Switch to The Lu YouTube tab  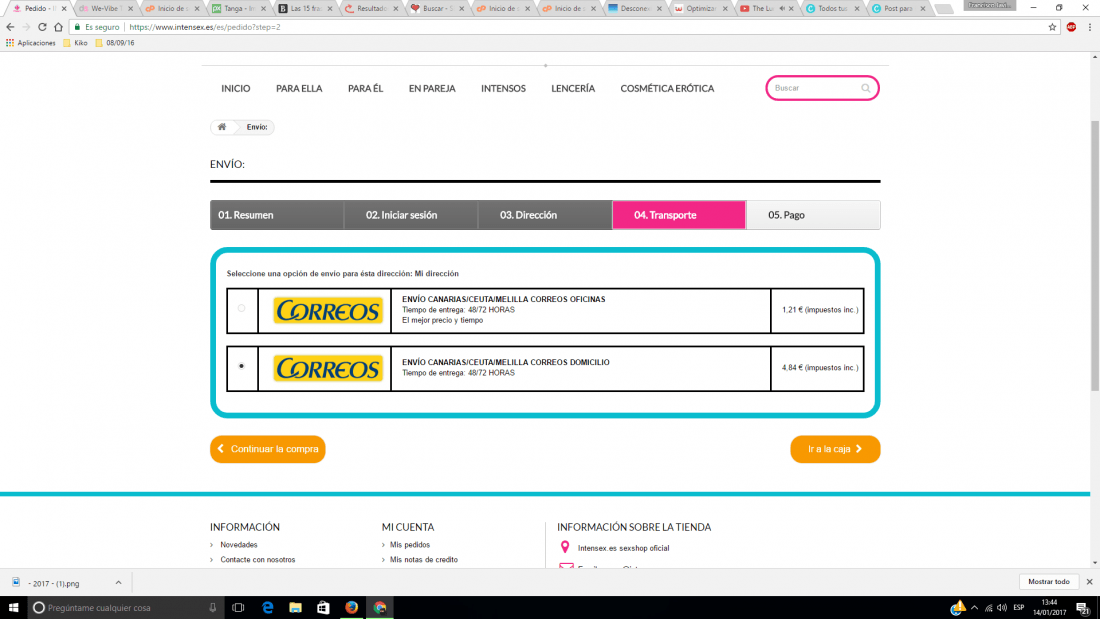(x=766, y=8)
